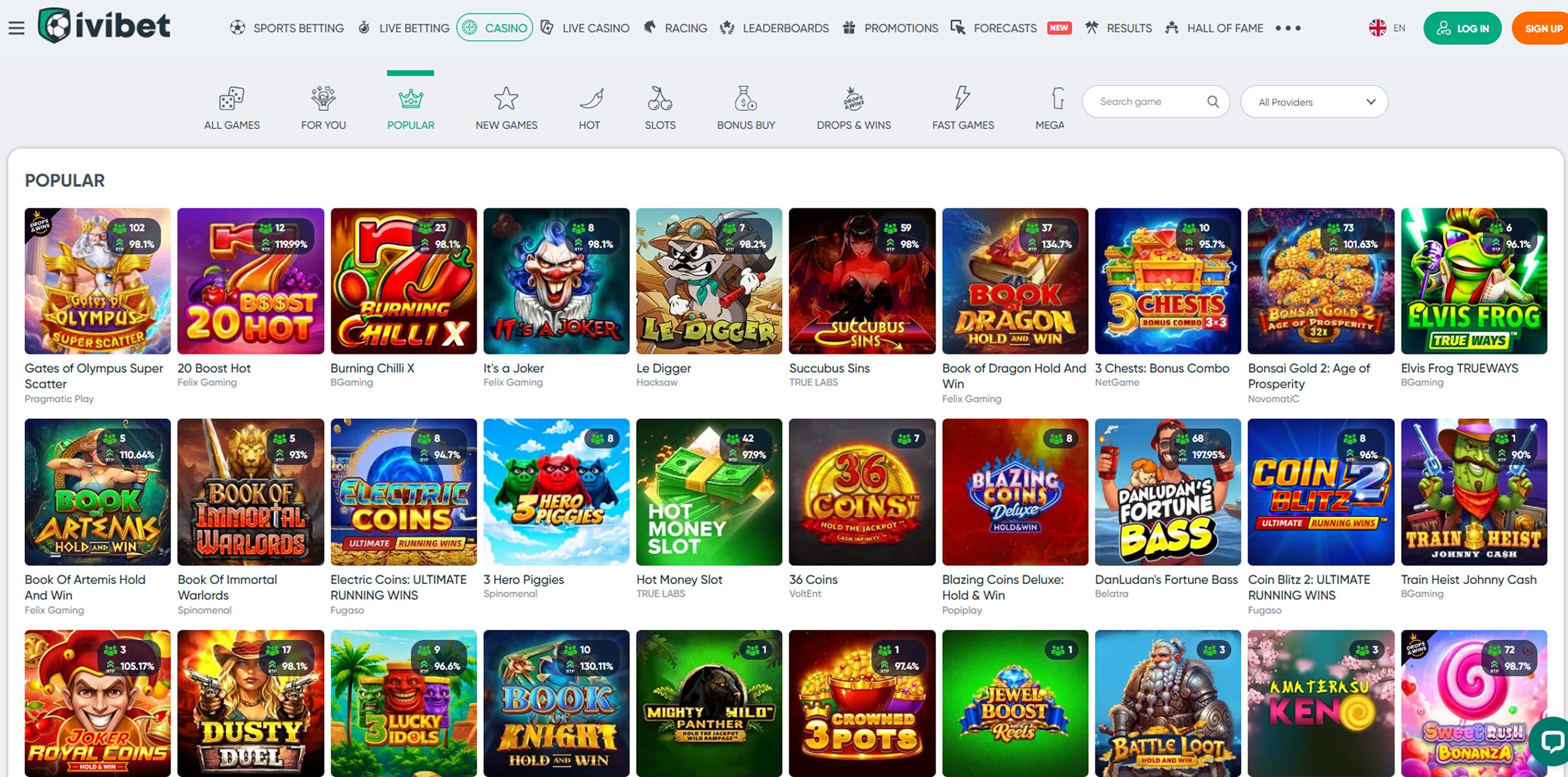This screenshot has width=1568, height=777.
Task: Launch Amaterasu Keno game
Action: click(1321, 704)
